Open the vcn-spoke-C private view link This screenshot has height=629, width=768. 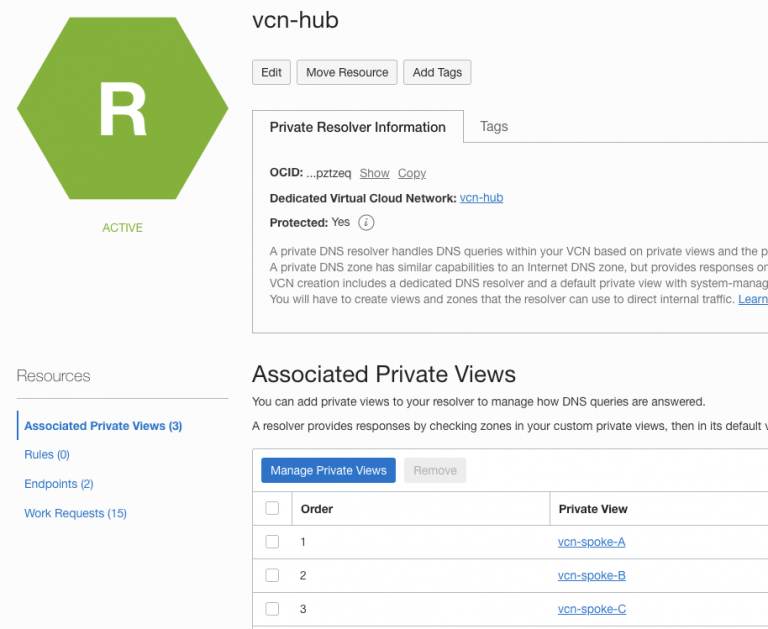(591, 609)
